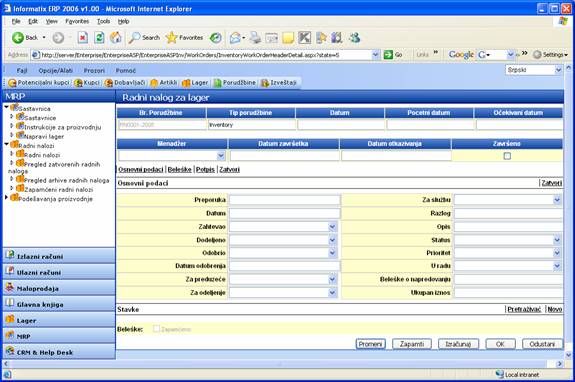The image size is (575, 382).
Task: Open the address bar URL dropdown
Action: 376,55
